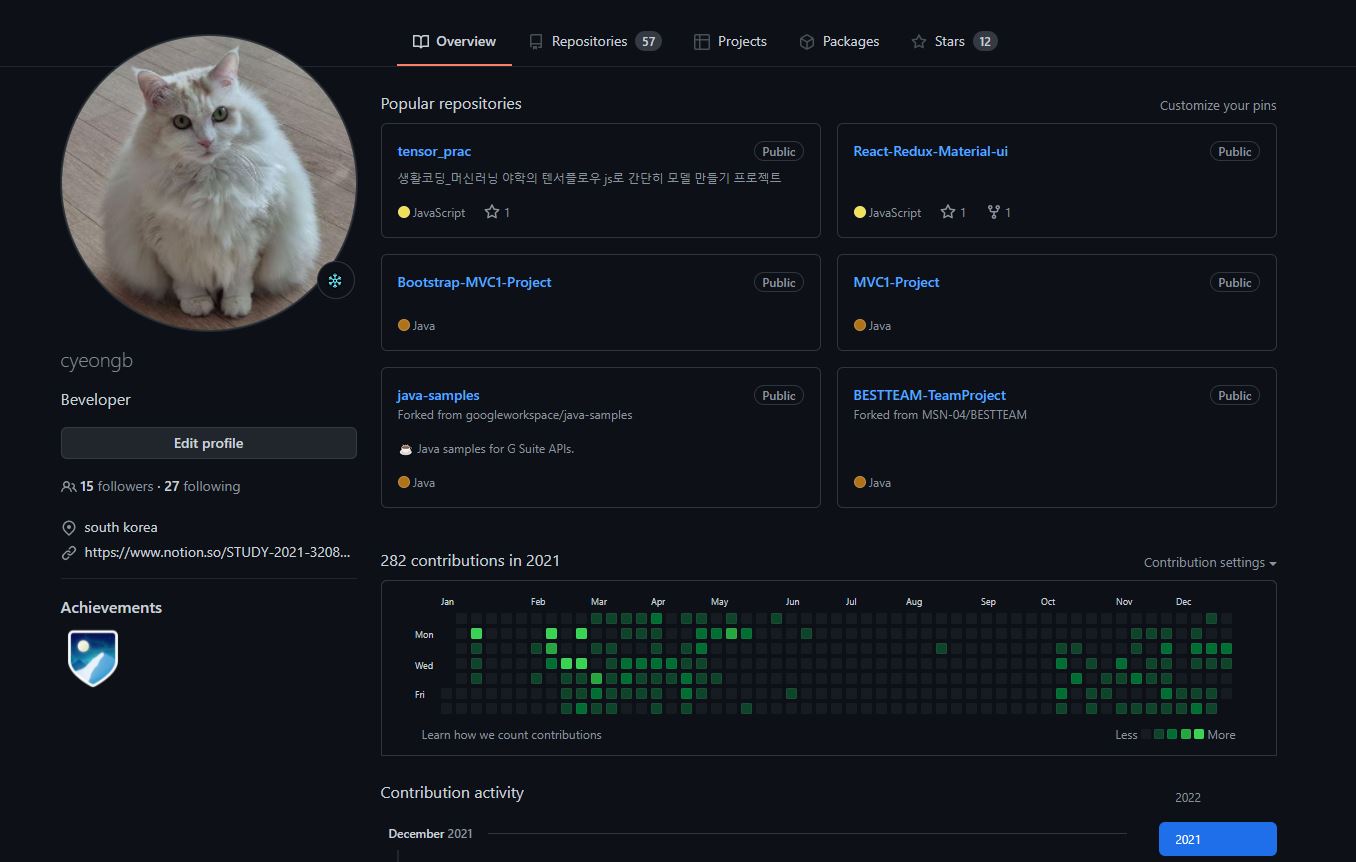Click the location pin icon
1356x862 pixels.
coord(69,528)
